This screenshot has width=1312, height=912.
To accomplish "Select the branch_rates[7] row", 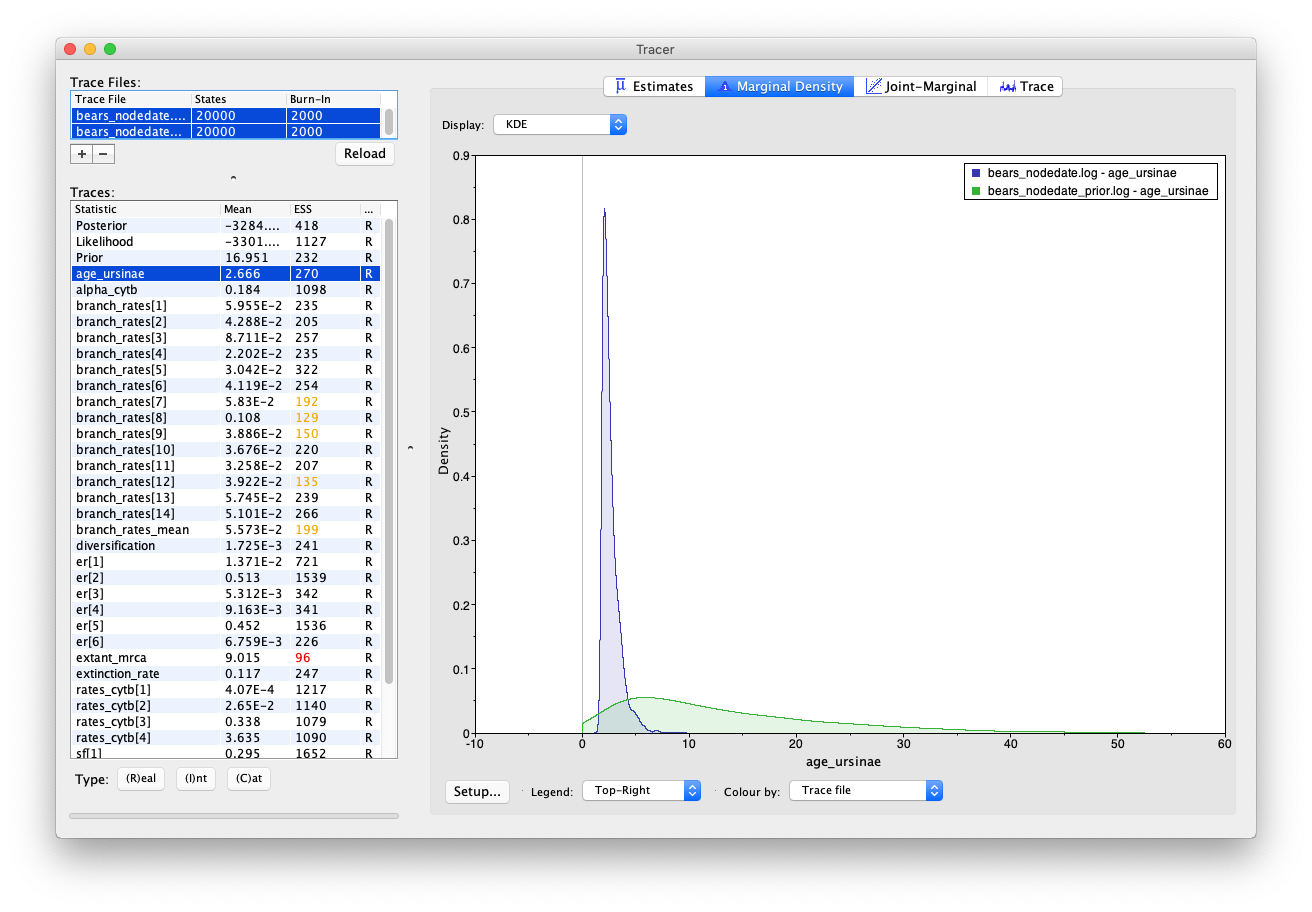I will [x=226, y=401].
